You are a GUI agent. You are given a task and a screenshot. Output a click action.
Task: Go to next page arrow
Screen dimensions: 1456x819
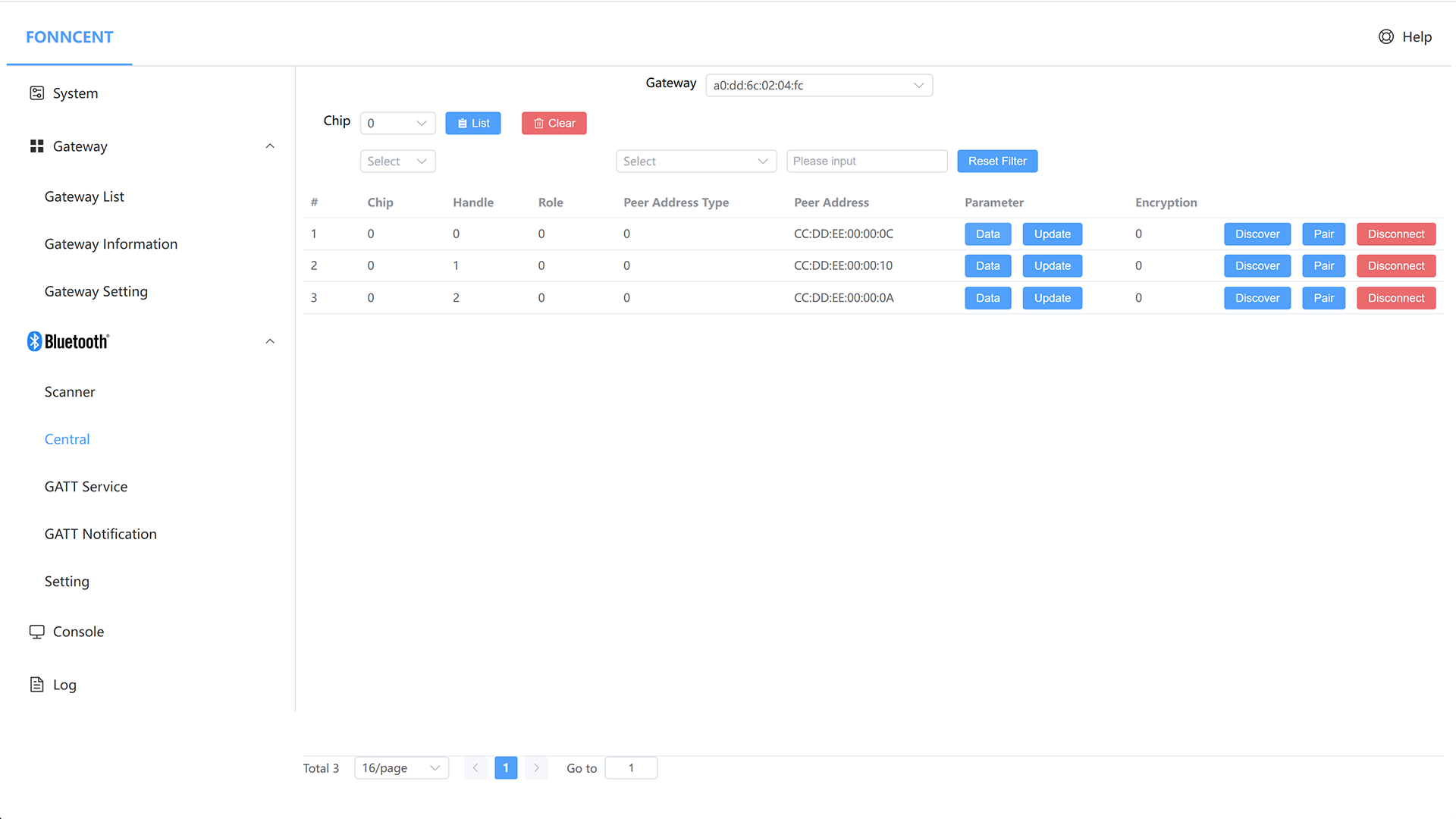point(536,768)
